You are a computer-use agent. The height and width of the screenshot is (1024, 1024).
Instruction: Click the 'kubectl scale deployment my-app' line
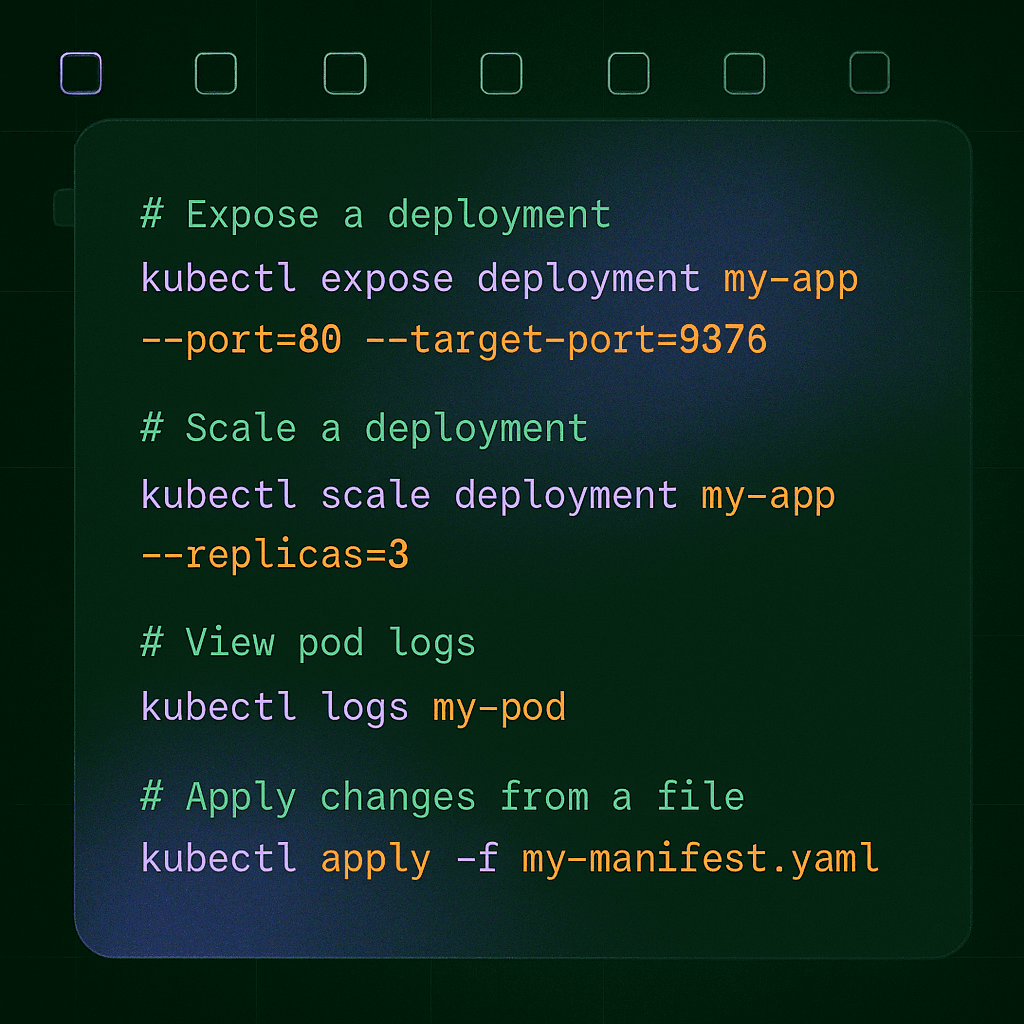pos(488,495)
